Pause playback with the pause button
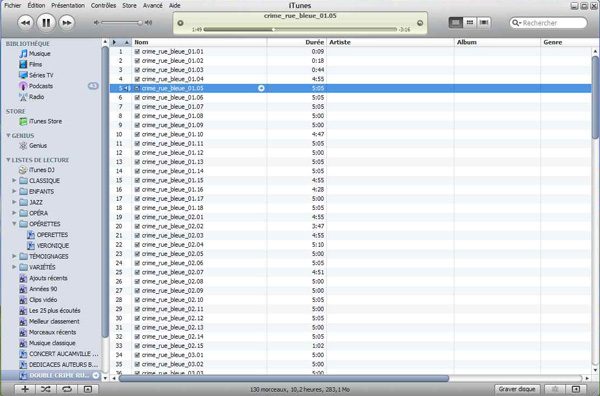 click(x=46, y=23)
